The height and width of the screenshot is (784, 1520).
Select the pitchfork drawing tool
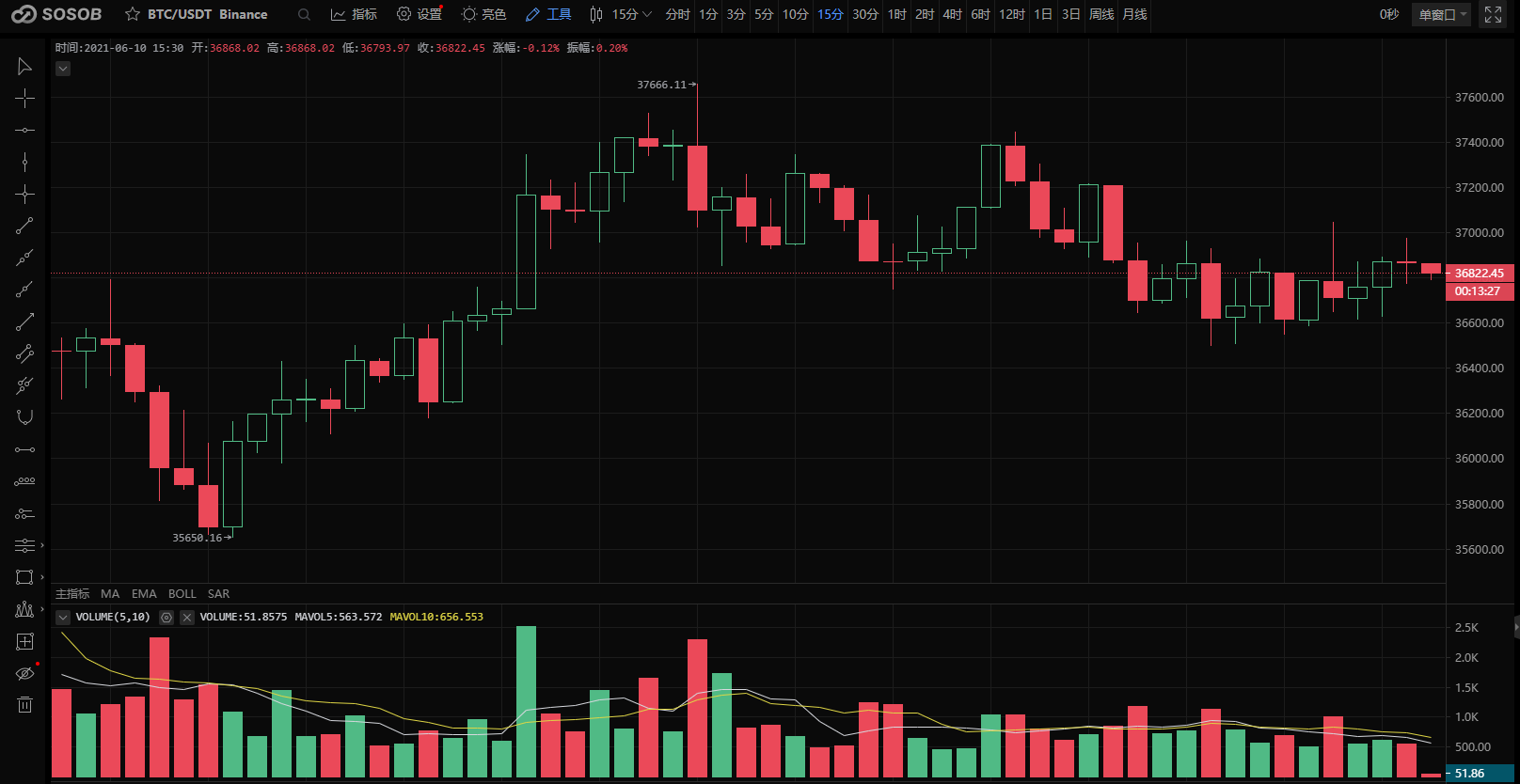[24, 385]
